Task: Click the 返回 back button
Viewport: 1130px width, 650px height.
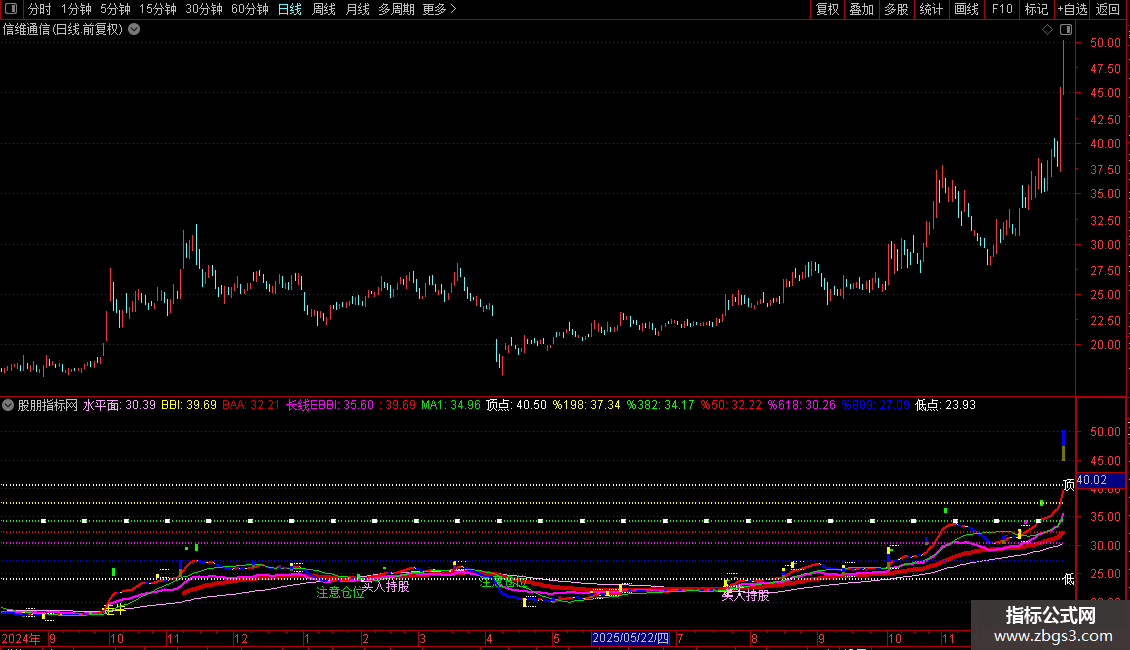Action: pyautogui.click(x=1108, y=9)
